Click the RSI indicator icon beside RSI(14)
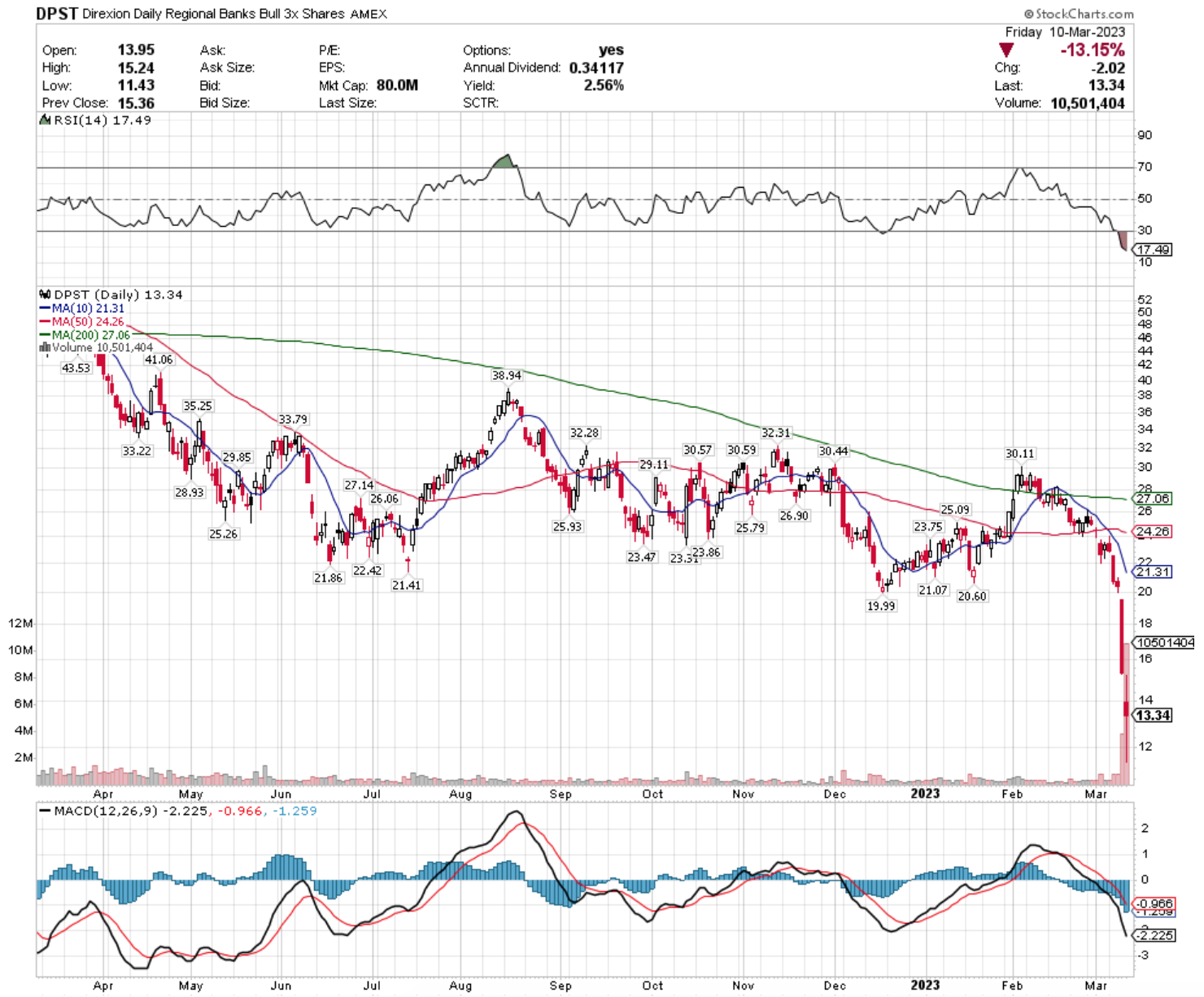Viewport: 1204px width, 997px height. tap(46, 120)
